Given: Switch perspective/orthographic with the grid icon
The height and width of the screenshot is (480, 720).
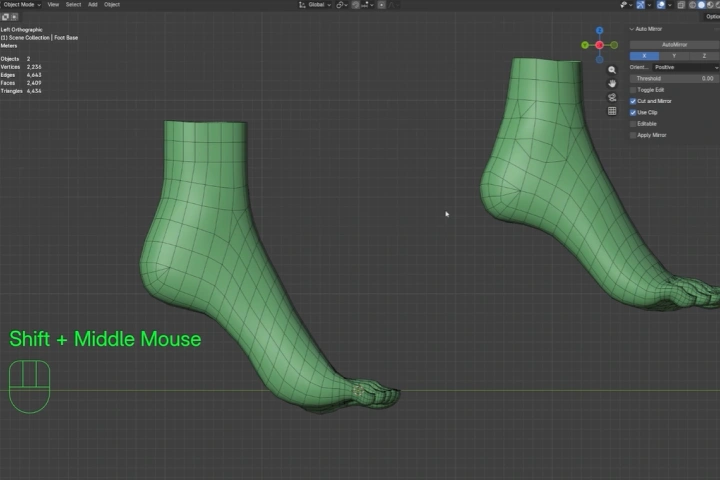Looking at the screenshot, I should click(612, 111).
